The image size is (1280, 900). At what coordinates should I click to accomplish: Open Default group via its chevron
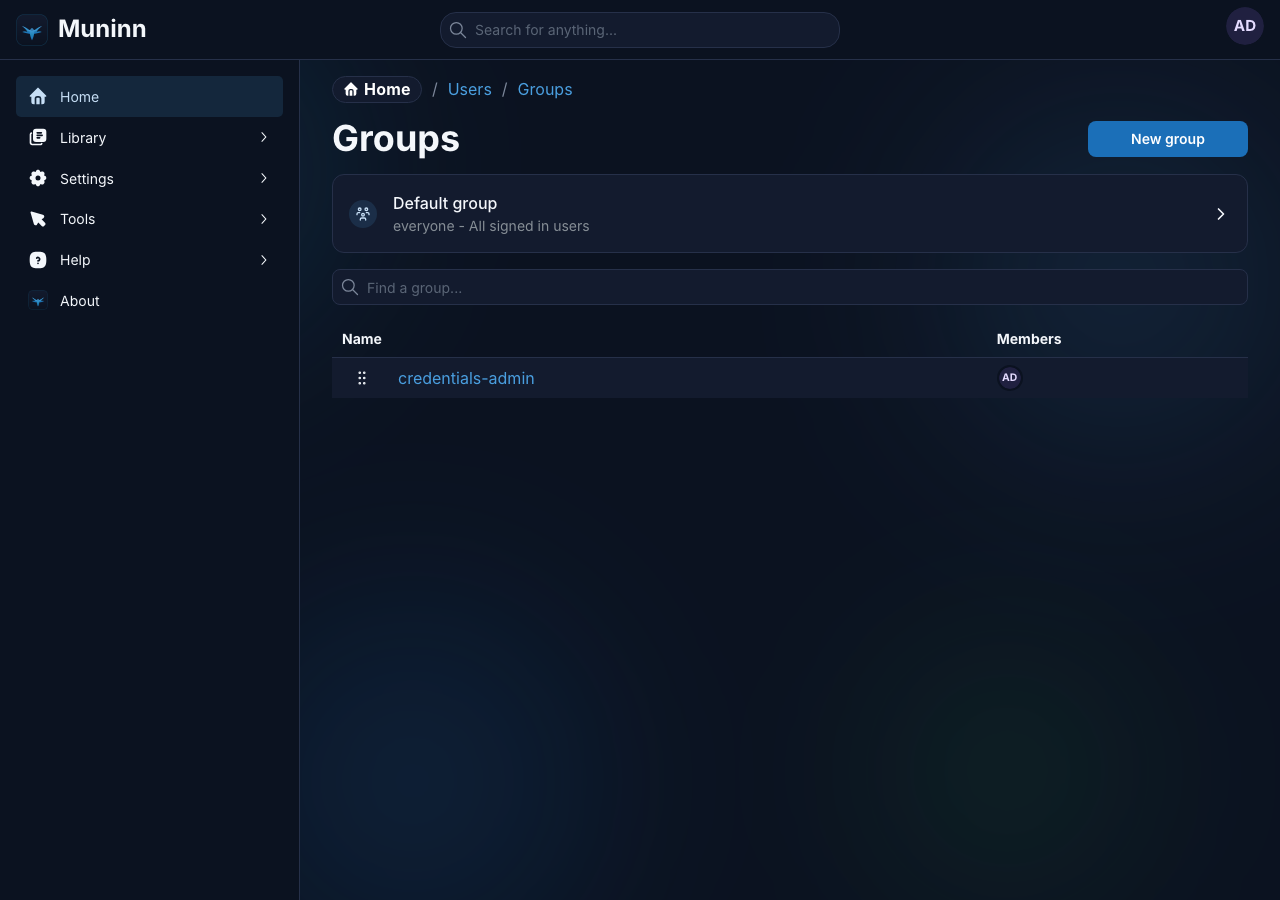click(x=1221, y=214)
